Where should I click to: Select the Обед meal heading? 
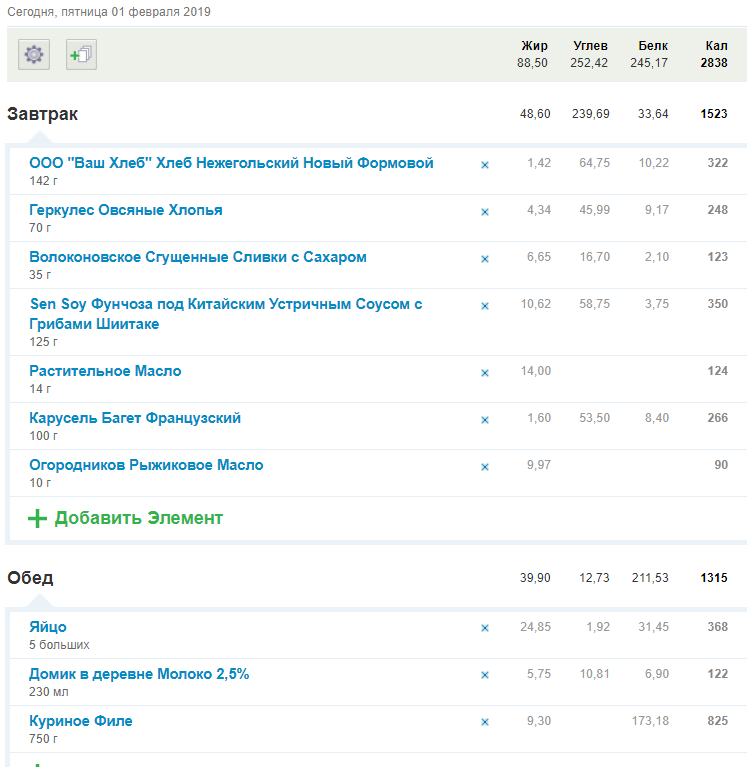pyautogui.click(x=31, y=578)
